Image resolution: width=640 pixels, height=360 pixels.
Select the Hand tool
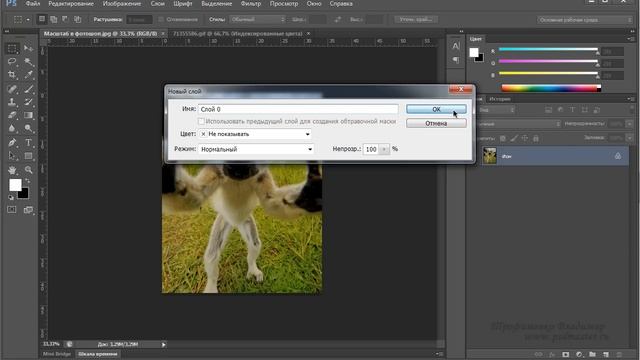pos(12,170)
